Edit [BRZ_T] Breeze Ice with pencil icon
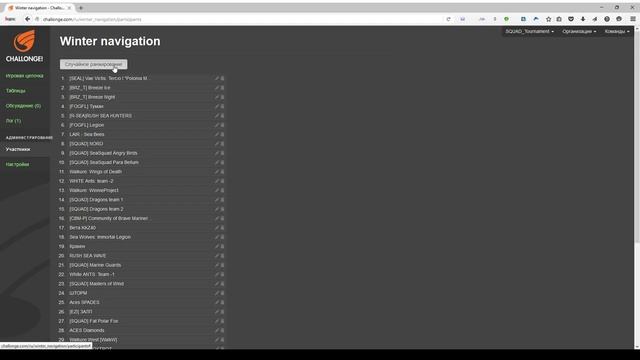This screenshot has width=640, height=360. coord(217,88)
